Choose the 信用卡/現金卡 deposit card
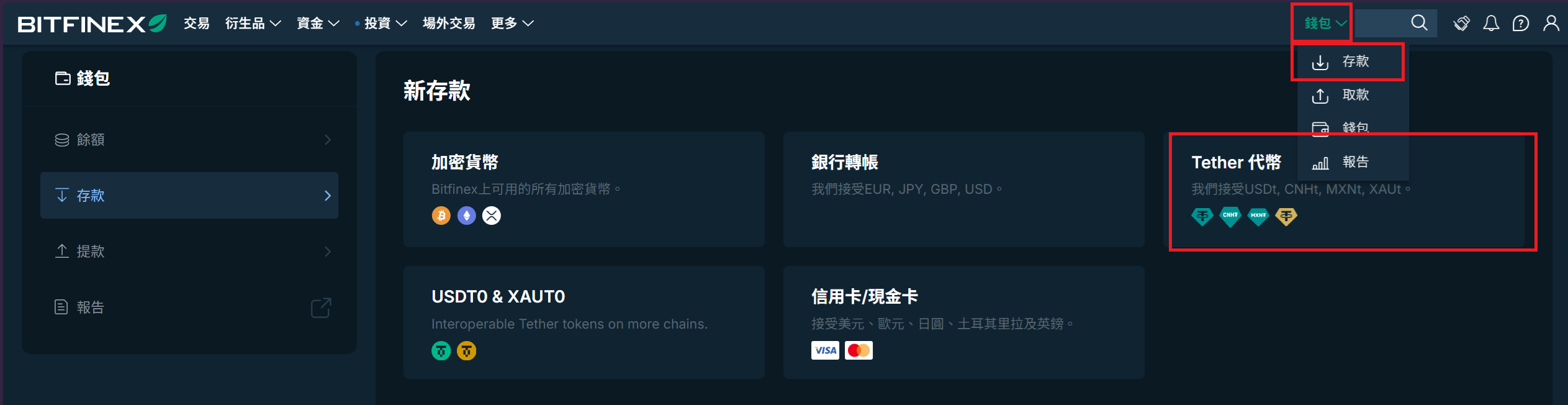The height and width of the screenshot is (405, 1568). (x=964, y=322)
